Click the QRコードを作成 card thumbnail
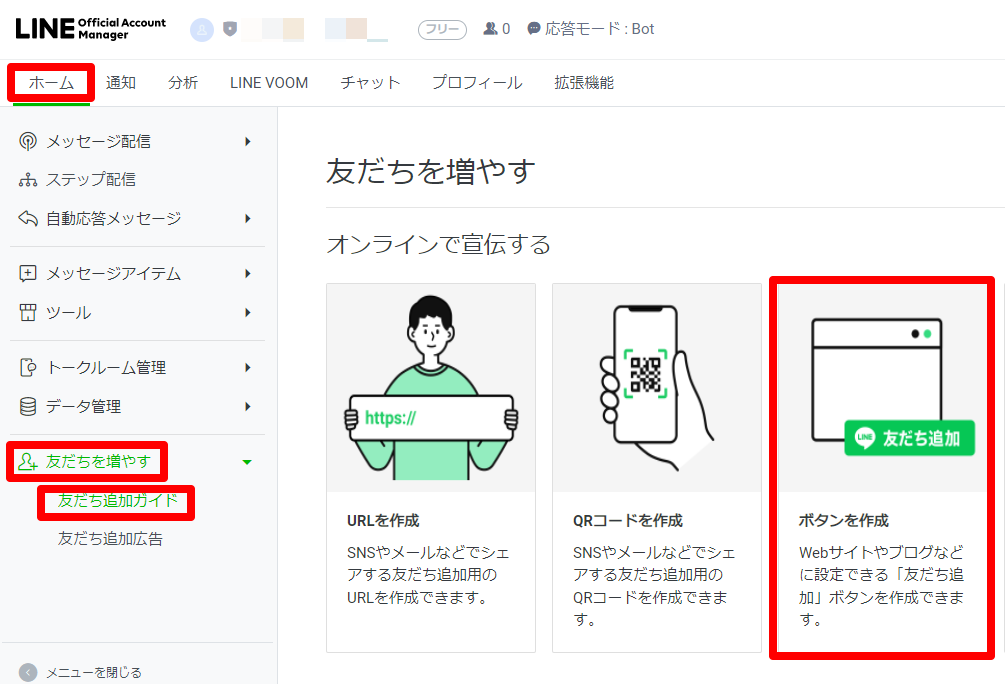This screenshot has width=1005, height=684. coord(655,388)
